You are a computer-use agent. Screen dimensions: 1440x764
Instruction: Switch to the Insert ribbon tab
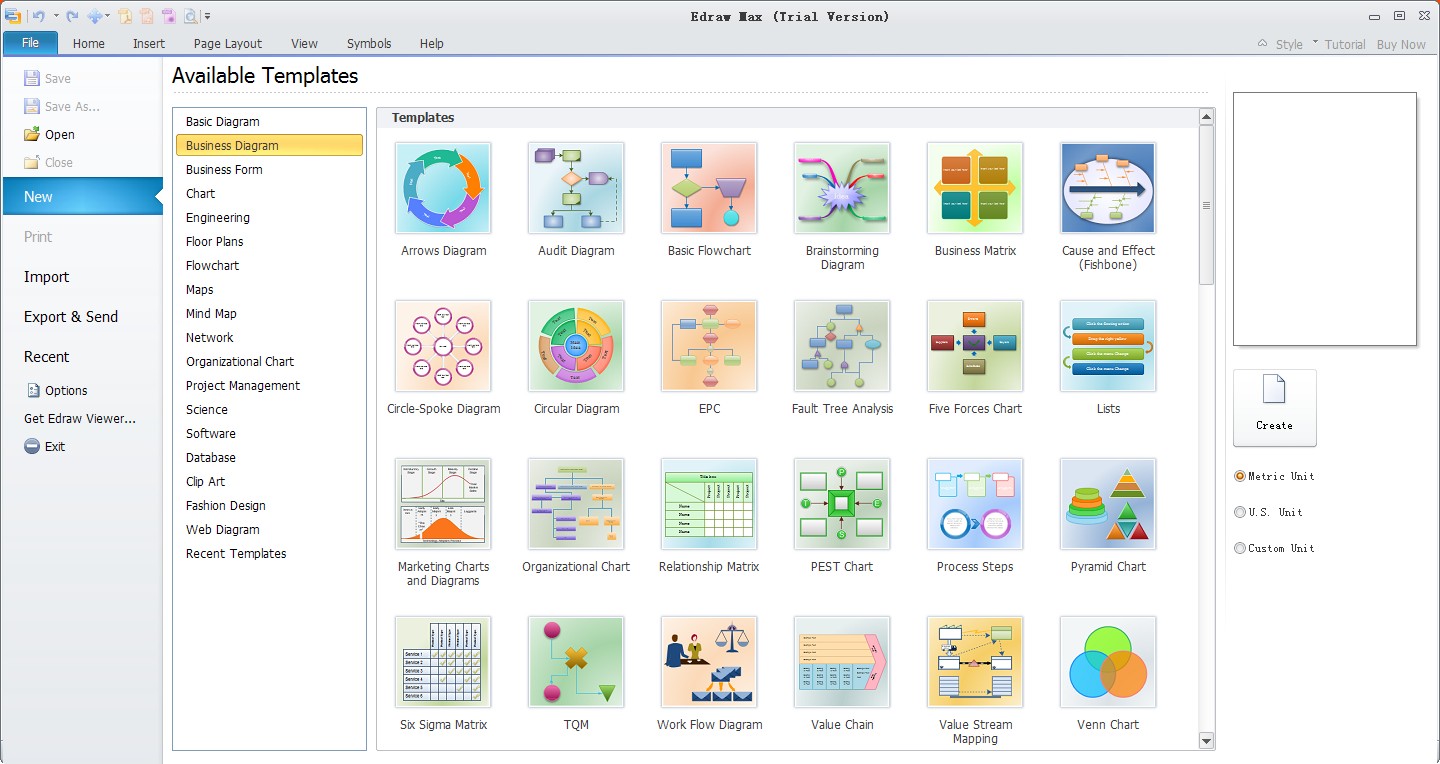coord(149,43)
